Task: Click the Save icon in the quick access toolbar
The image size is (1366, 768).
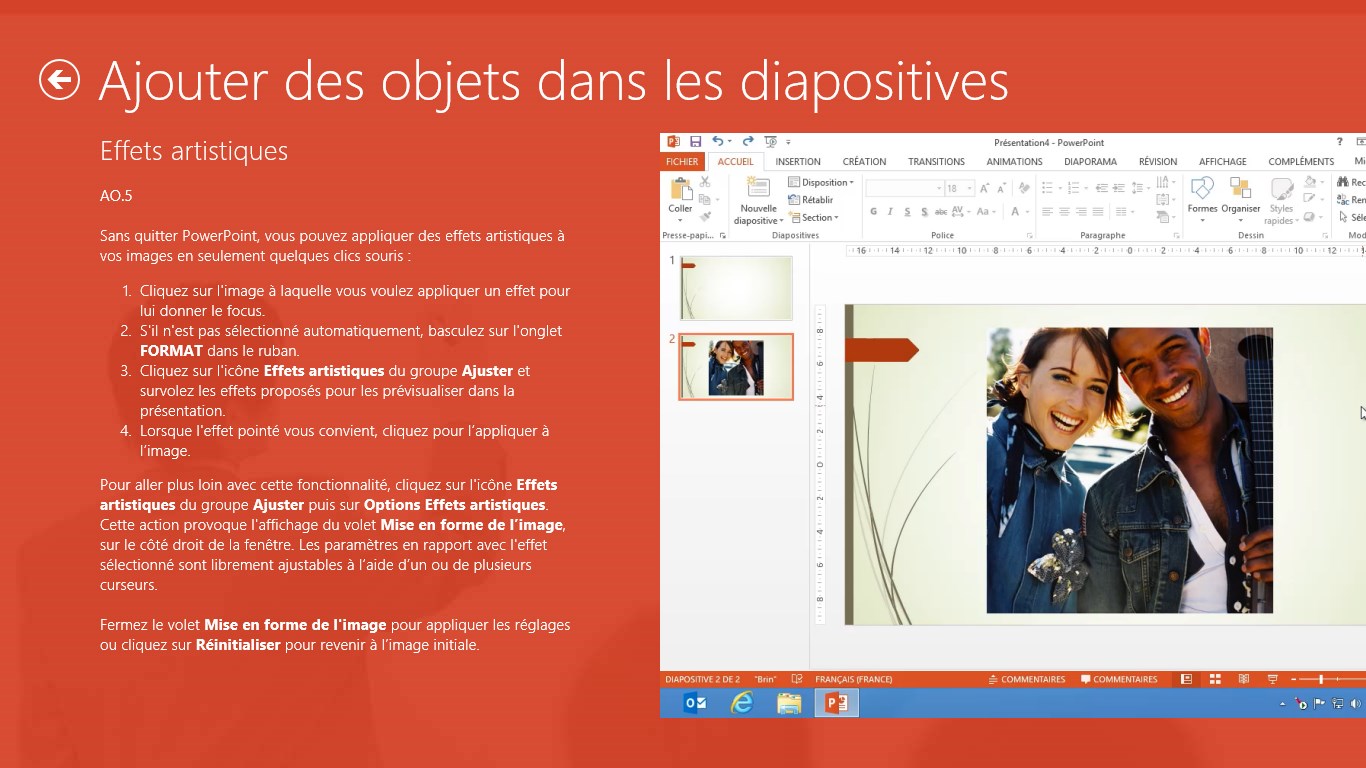Action: point(695,142)
